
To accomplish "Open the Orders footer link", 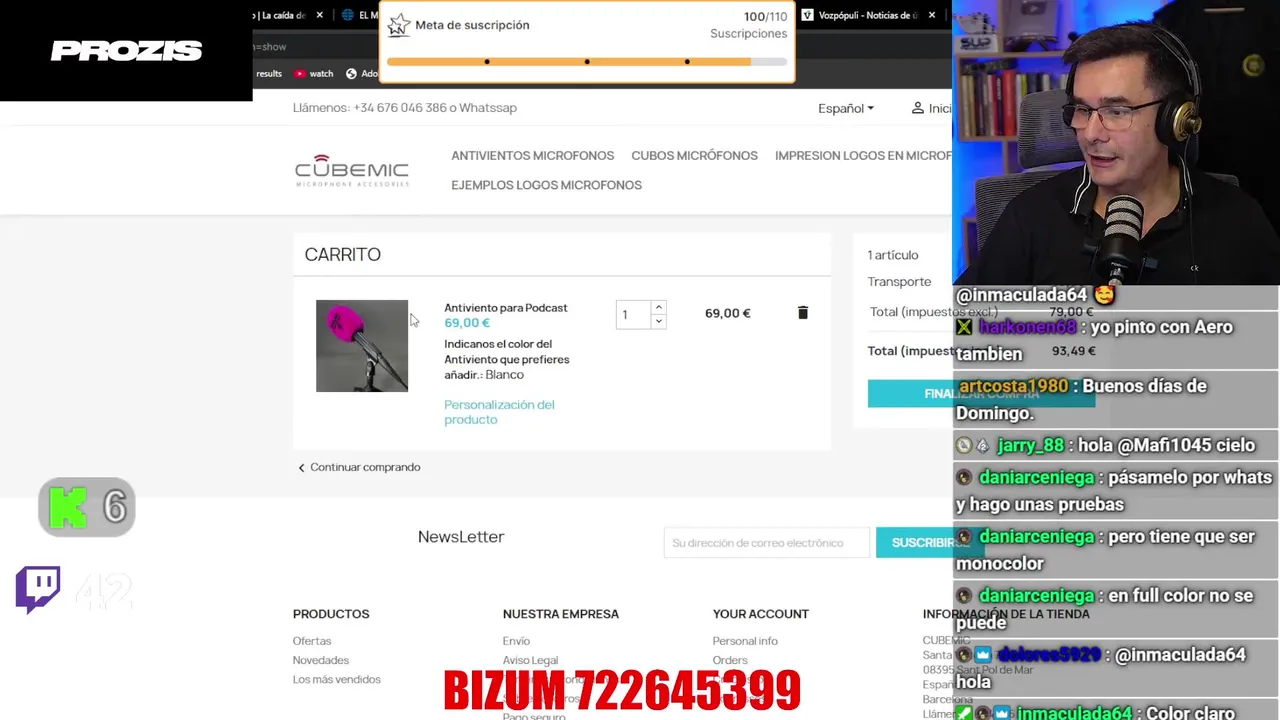I will [x=730, y=660].
